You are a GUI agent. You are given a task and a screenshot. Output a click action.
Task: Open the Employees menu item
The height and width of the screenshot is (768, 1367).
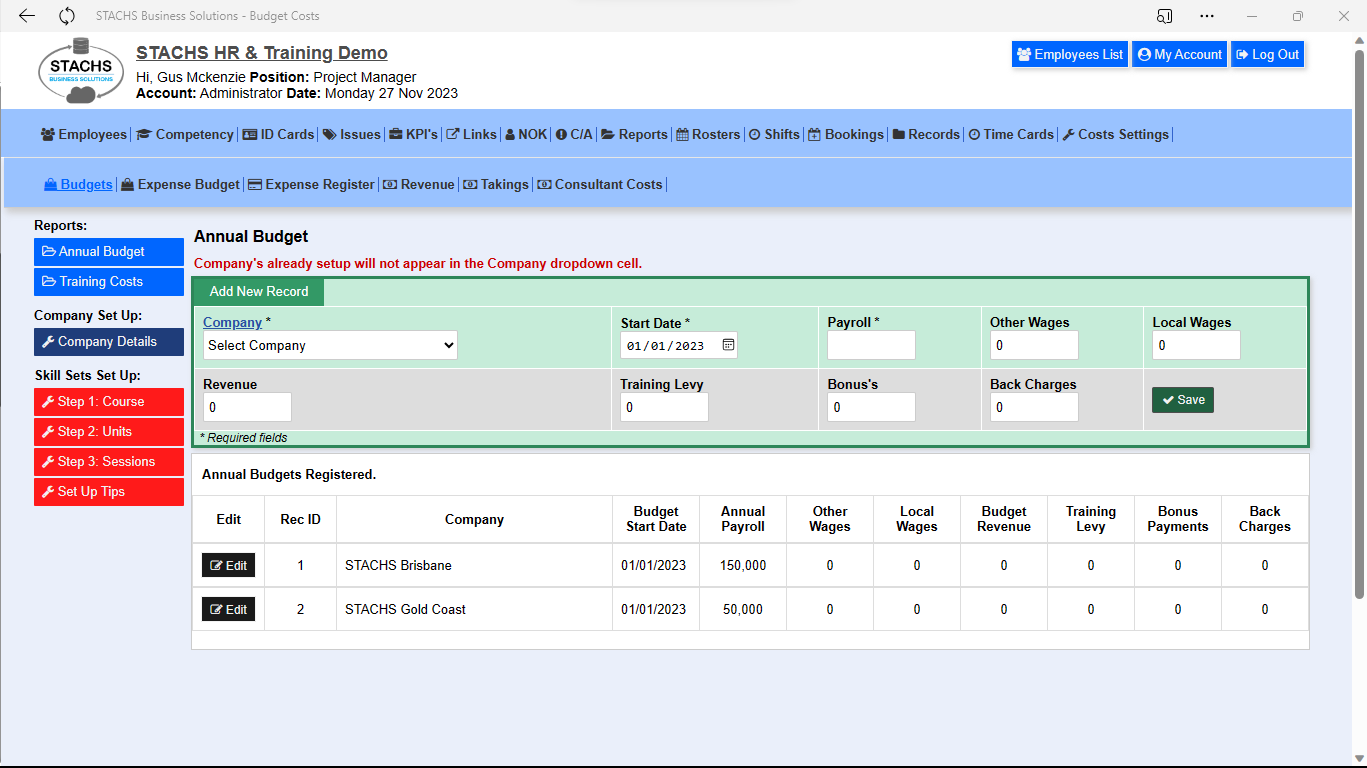point(84,134)
